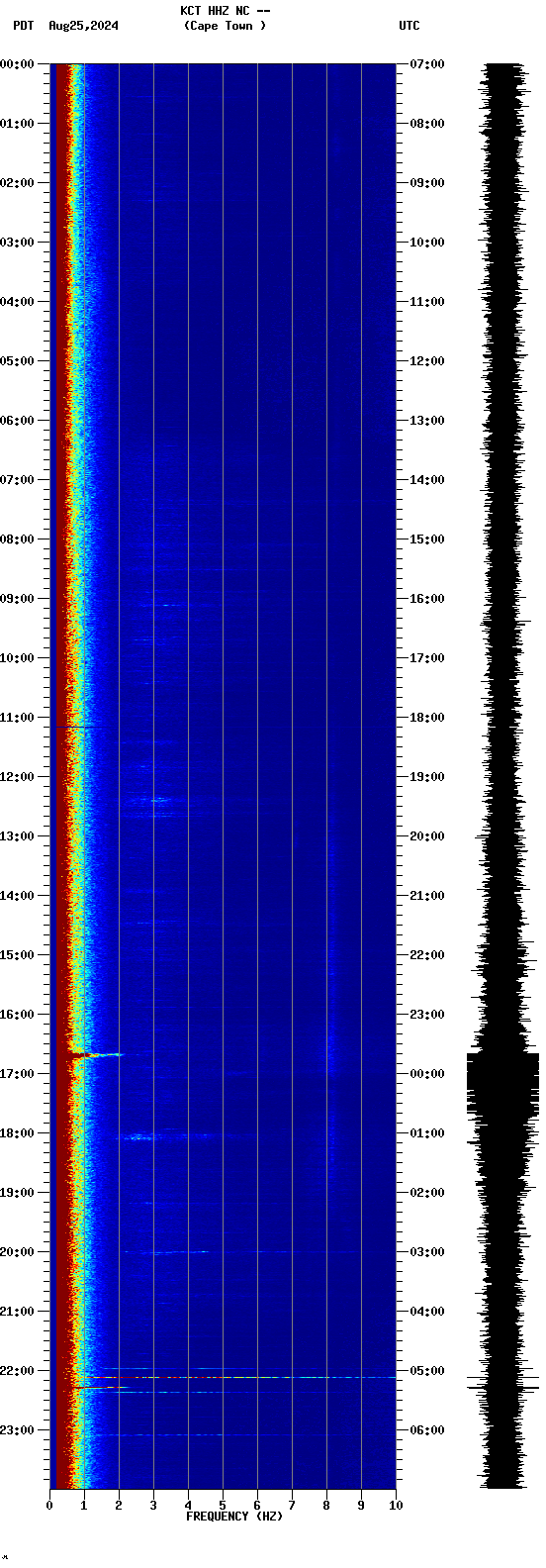Click the frequency axis tick label 10
Screen dimensions: 546x1568
(x=396, y=1506)
